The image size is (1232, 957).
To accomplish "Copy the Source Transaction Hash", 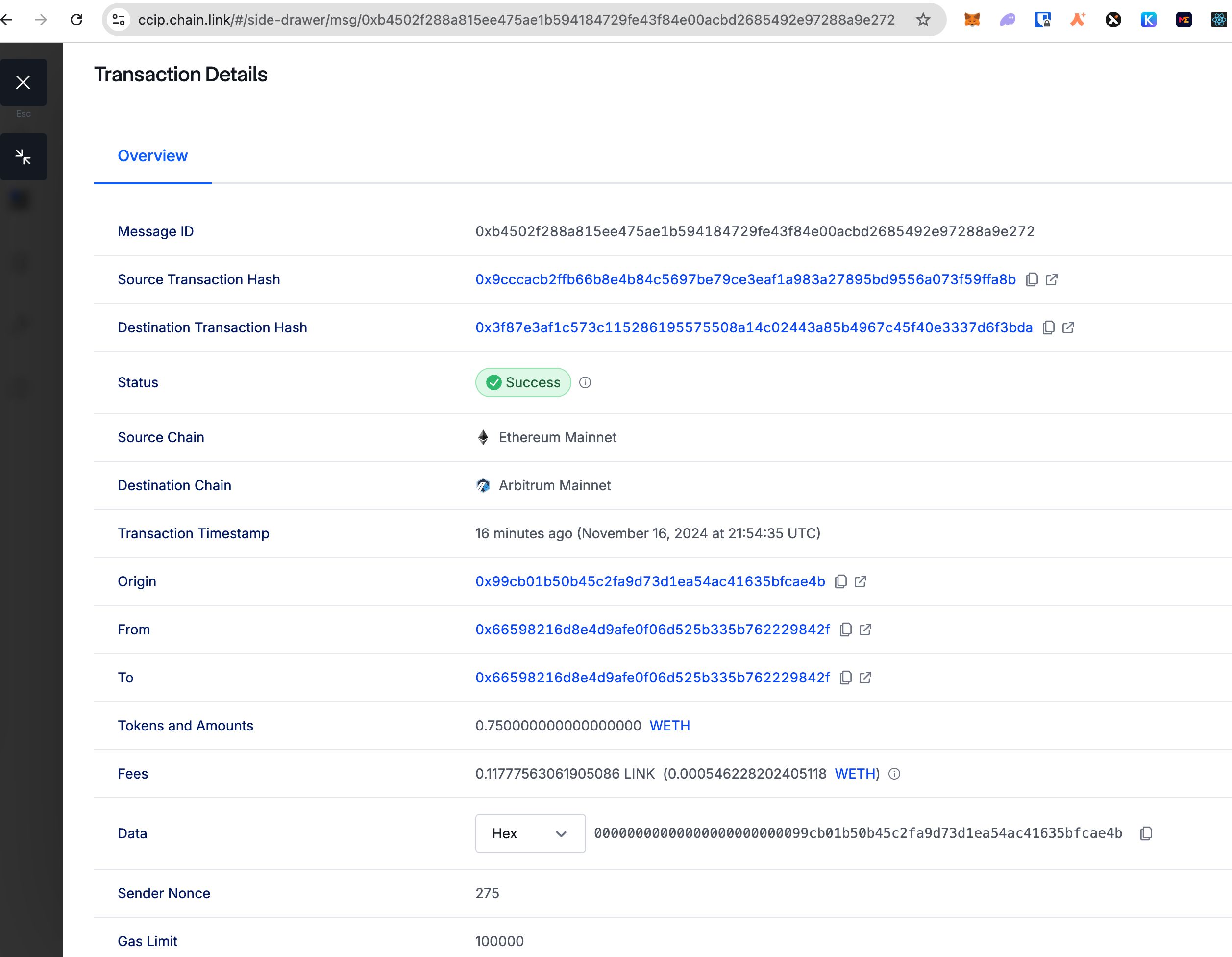I will (x=1032, y=279).
